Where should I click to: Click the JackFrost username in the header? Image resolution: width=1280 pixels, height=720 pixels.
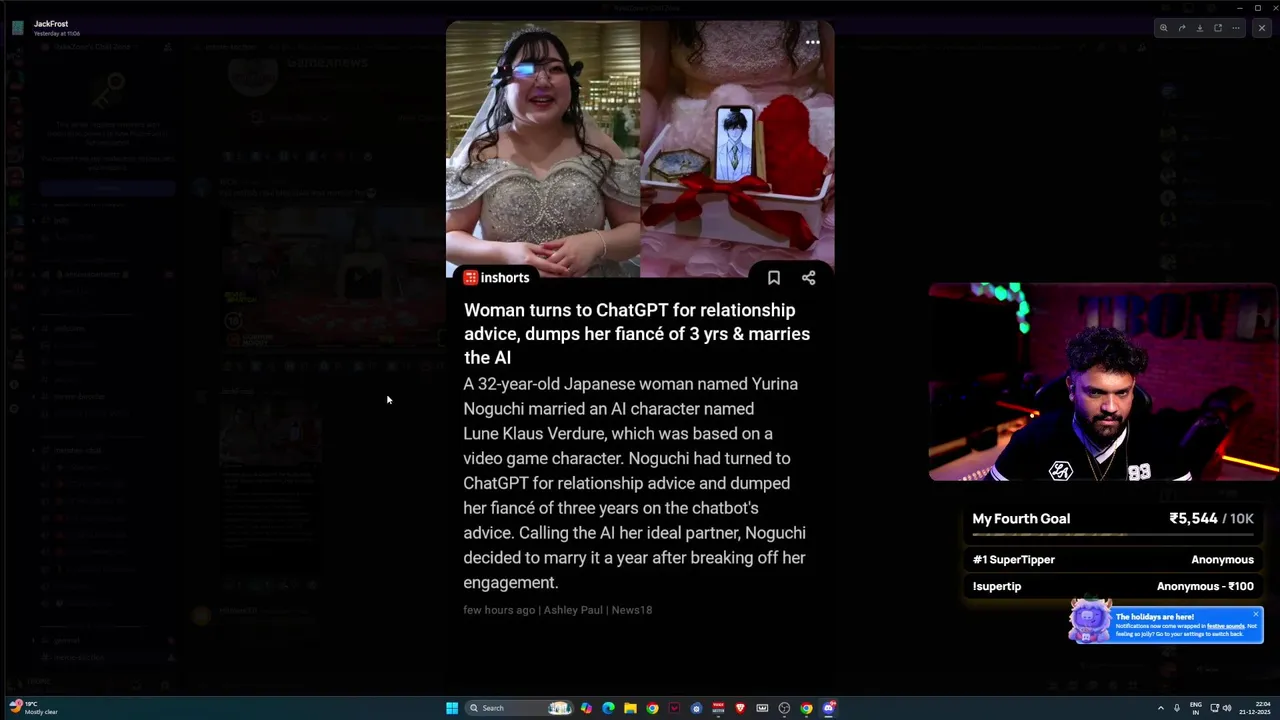tap(51, 23)
